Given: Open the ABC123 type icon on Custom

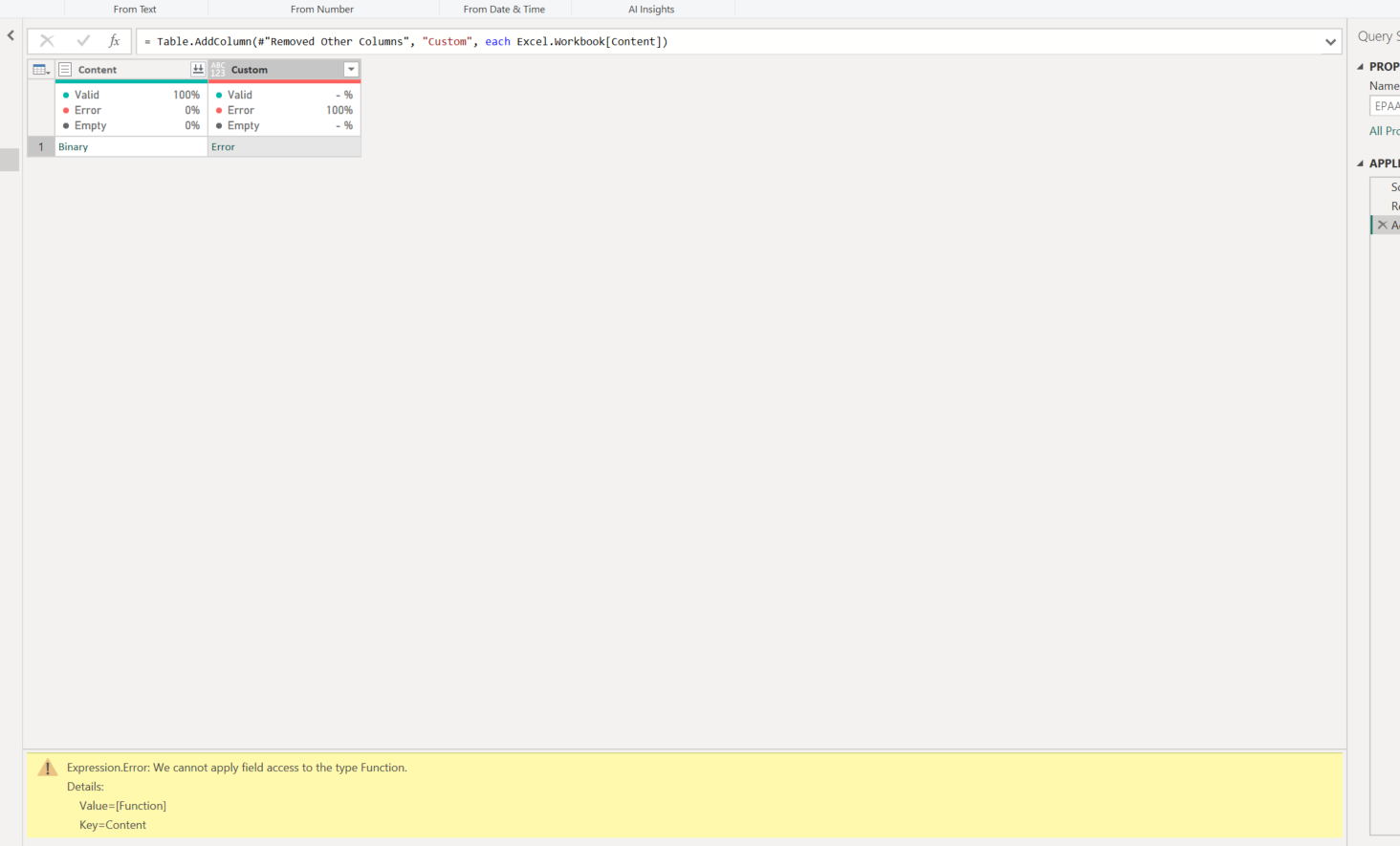Looking at the screenshot, I should pos(218,70).
